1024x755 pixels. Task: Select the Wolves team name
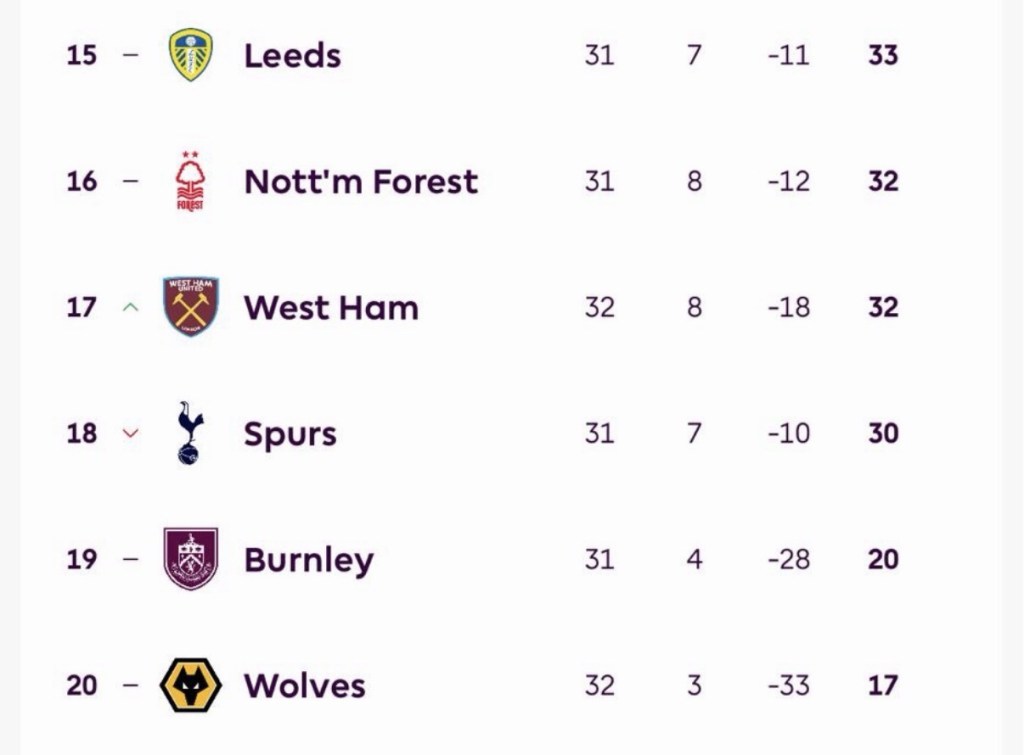(x=304, y=686)
